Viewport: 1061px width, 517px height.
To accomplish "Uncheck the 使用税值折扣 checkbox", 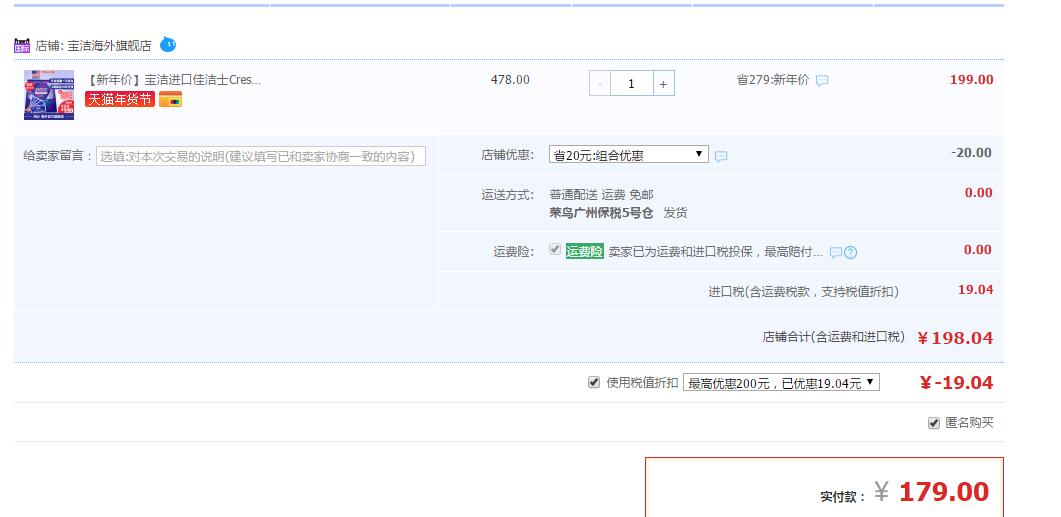I will tap(594, 383).
